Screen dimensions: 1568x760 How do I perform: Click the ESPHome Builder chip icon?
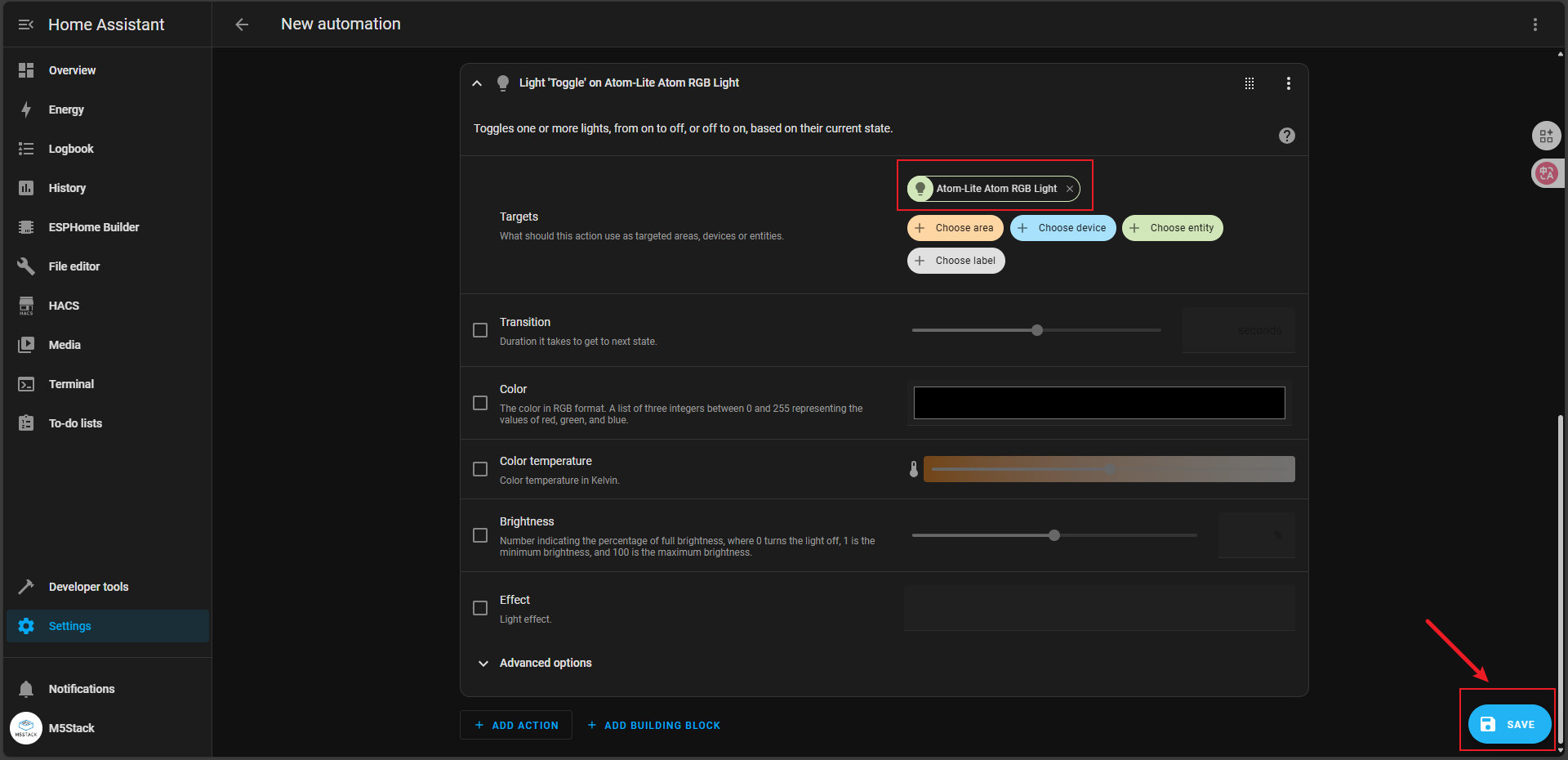[26, 227]
